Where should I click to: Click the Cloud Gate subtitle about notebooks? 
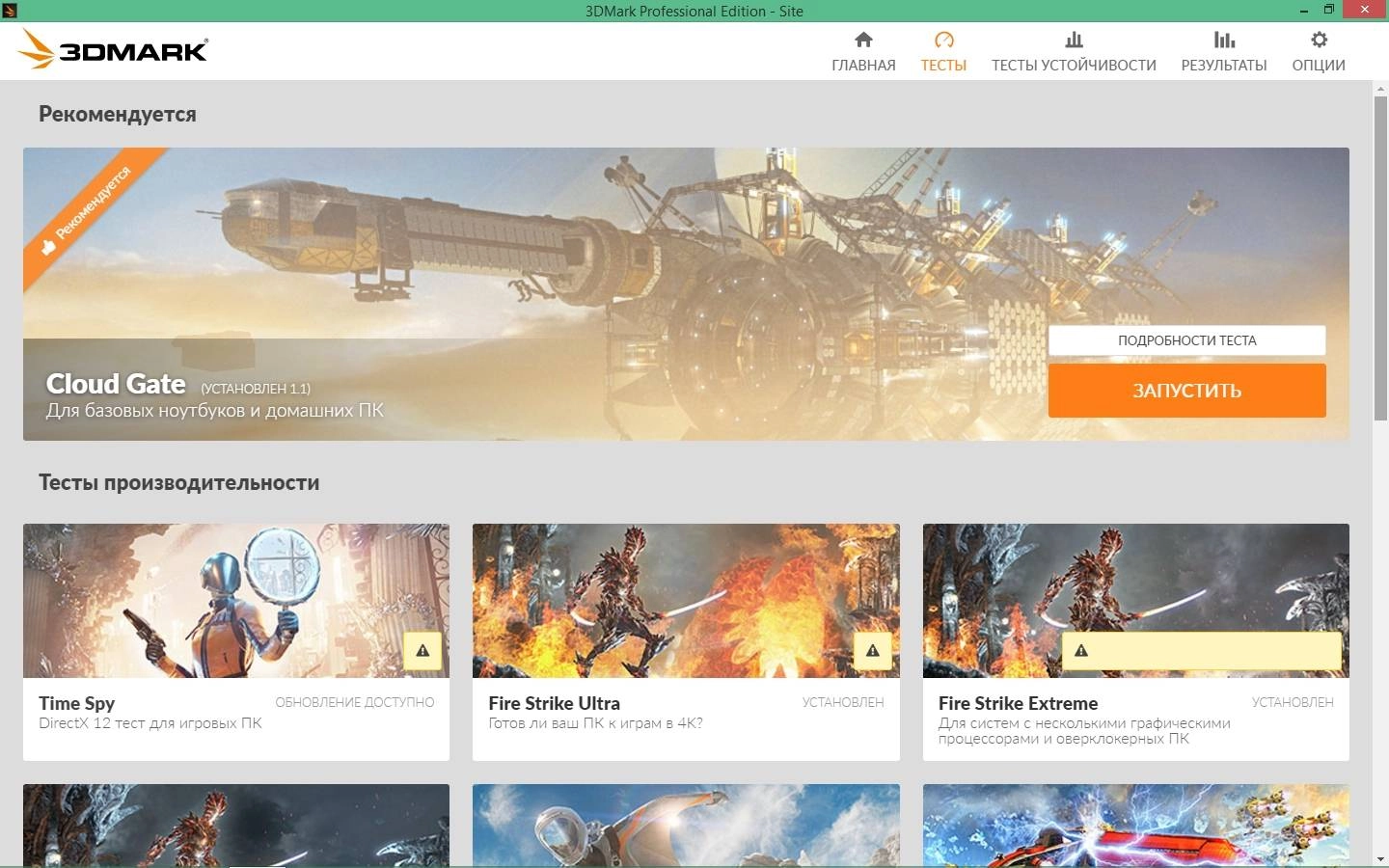[215, 410]
